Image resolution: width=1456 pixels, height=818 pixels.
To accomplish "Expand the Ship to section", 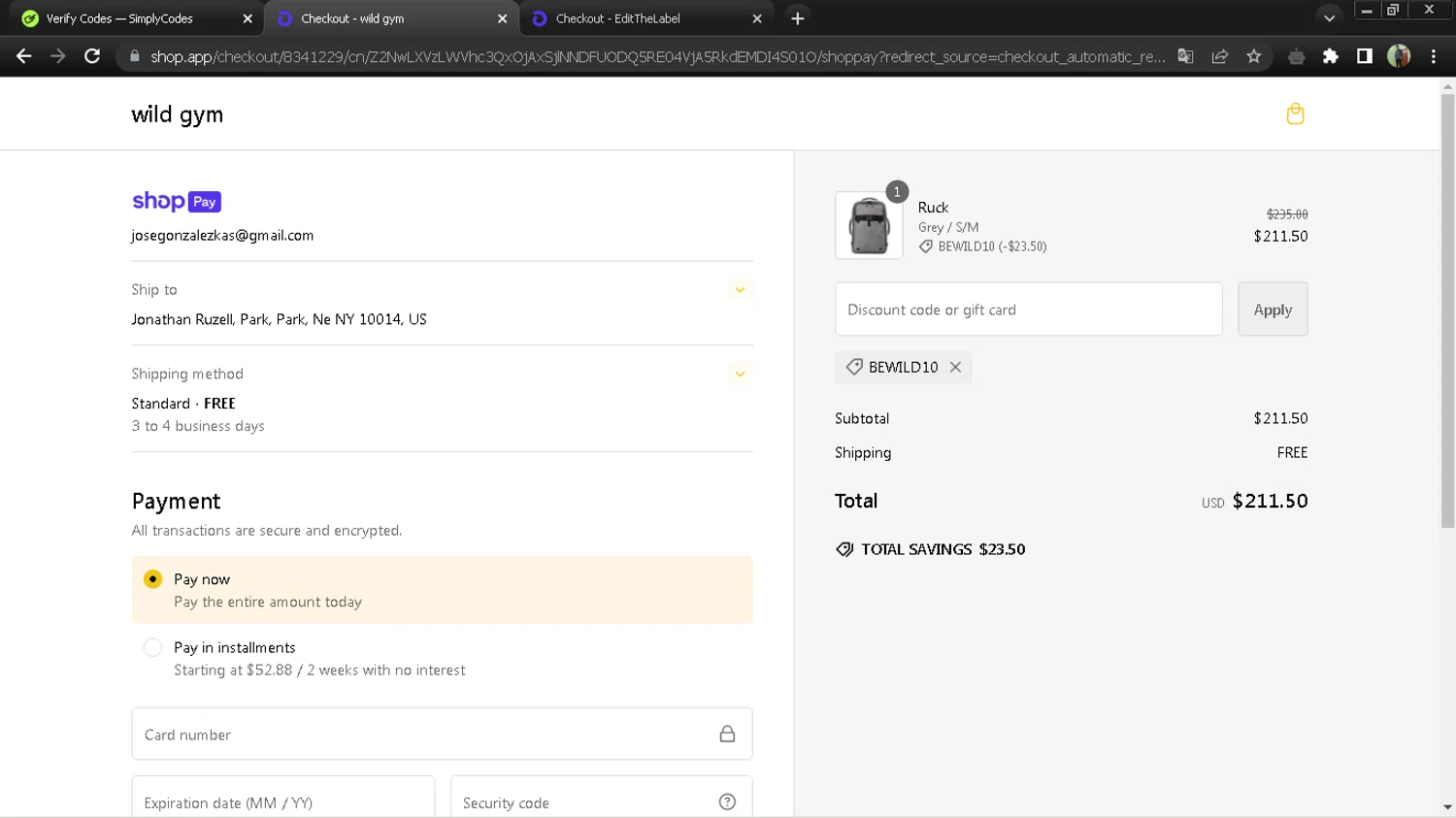I will tap(740, 290).
